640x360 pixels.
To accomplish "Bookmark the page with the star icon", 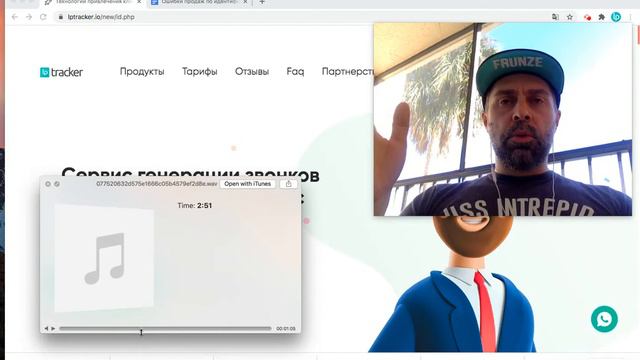I will (570, 17).
